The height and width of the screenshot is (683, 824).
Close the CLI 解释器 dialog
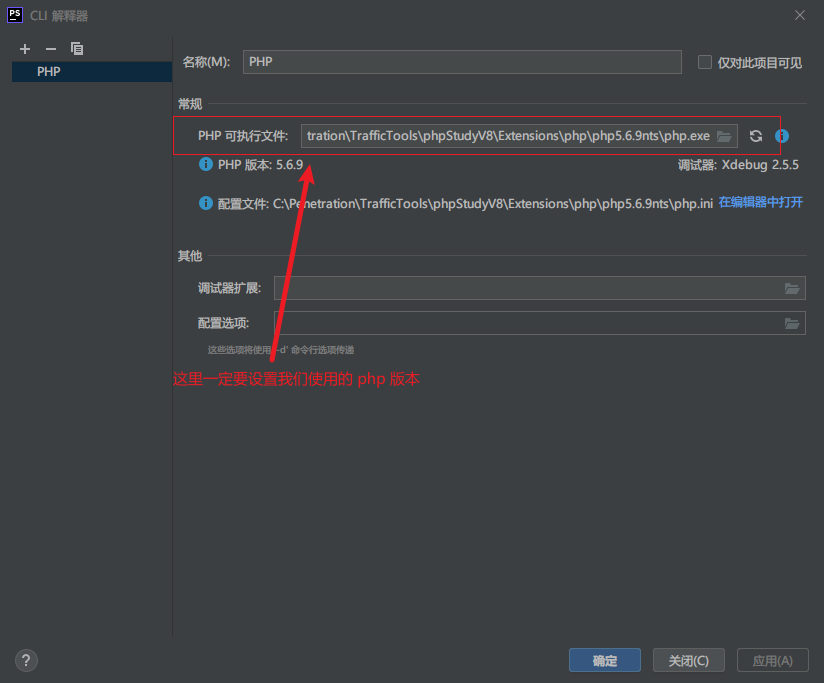point(800,15)
